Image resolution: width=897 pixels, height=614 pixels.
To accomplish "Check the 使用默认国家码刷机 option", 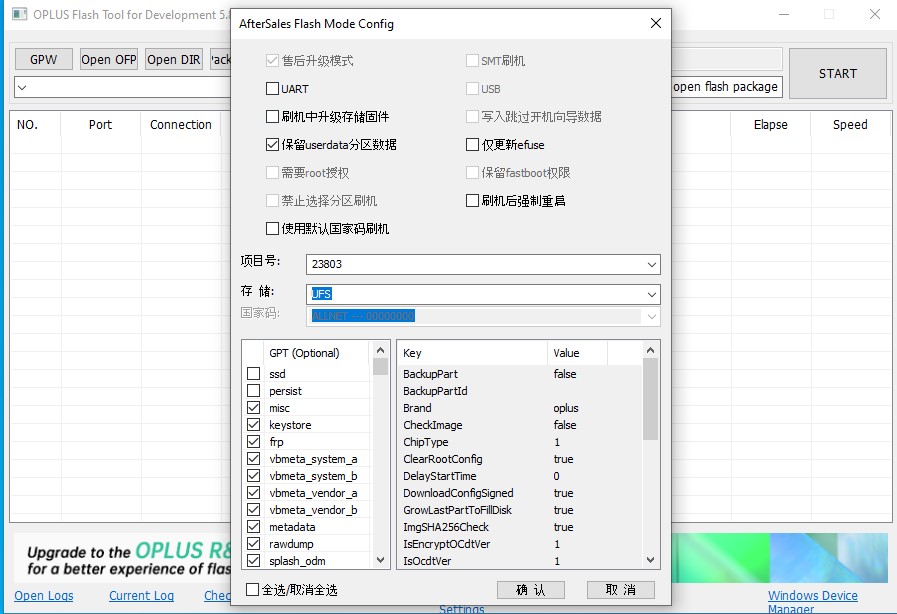I will tap(271, 228).
